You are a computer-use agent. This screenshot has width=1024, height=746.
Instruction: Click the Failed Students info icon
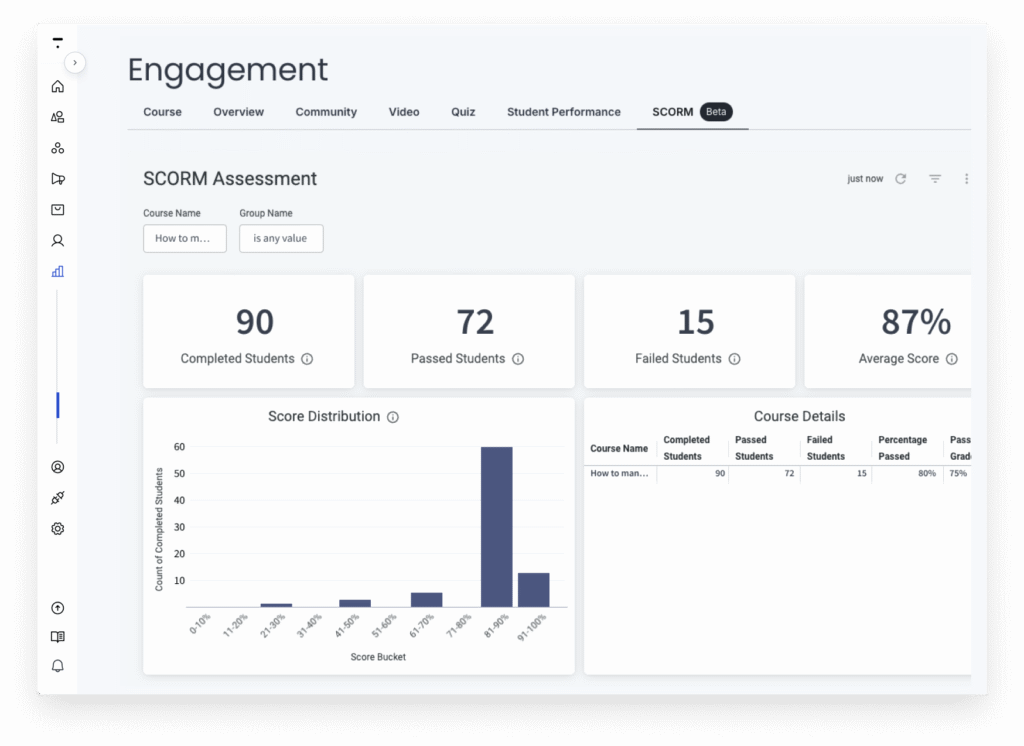(x=735, y=358)
